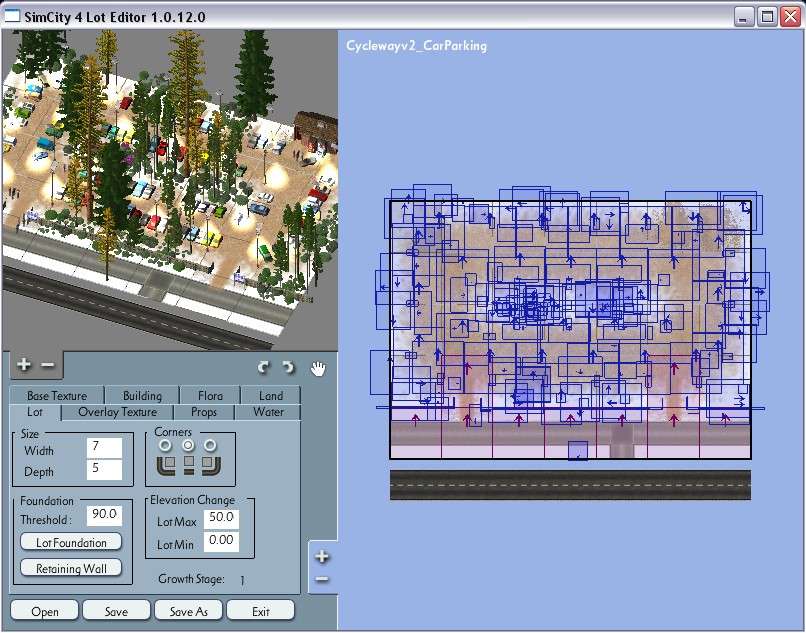Select the Lot tab
806x633 pixels.
(x=35, y=412)
